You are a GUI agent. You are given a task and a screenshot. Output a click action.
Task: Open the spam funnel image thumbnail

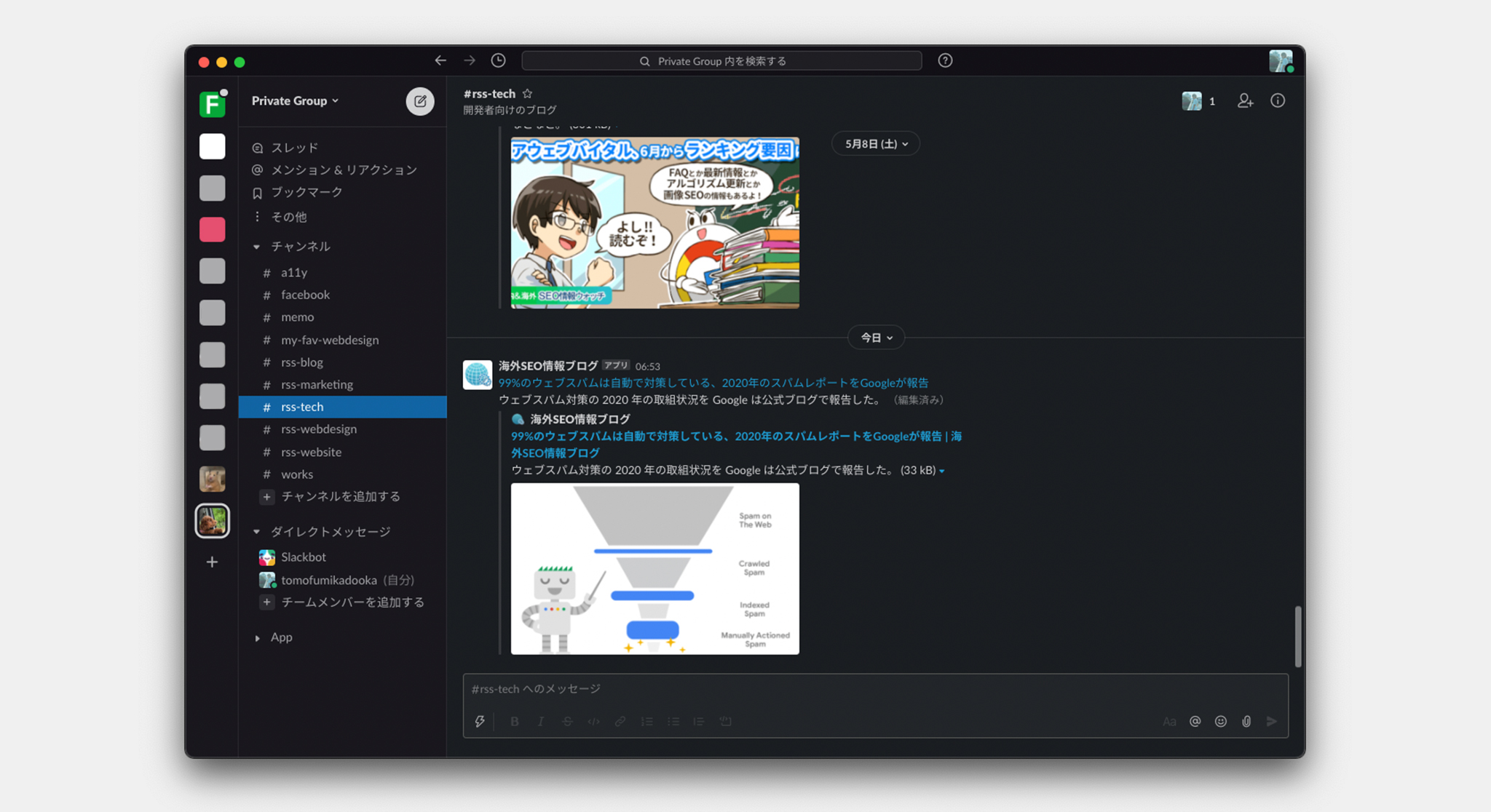(x=654, y=568)
